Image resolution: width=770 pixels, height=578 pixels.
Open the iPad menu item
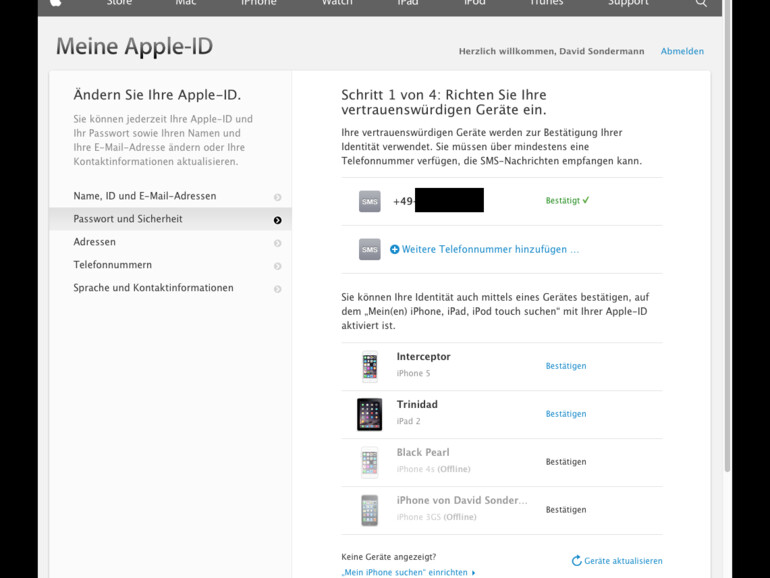[408, 2]
